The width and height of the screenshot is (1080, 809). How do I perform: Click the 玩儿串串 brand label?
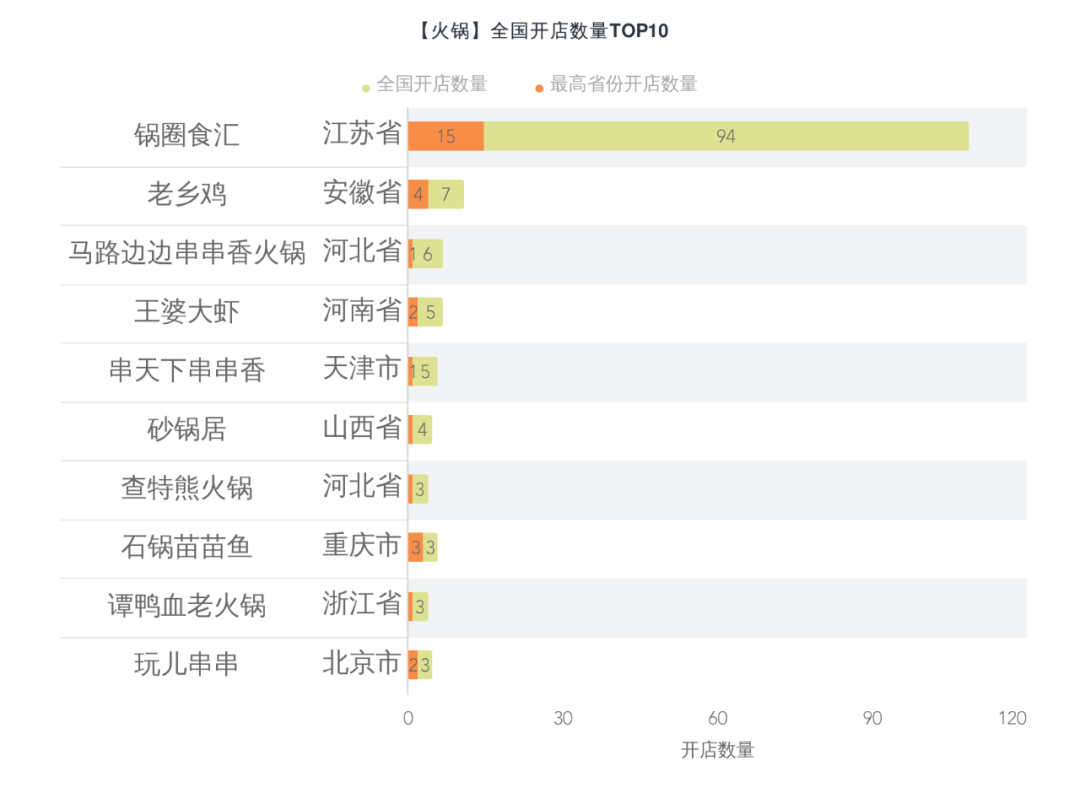187,664
